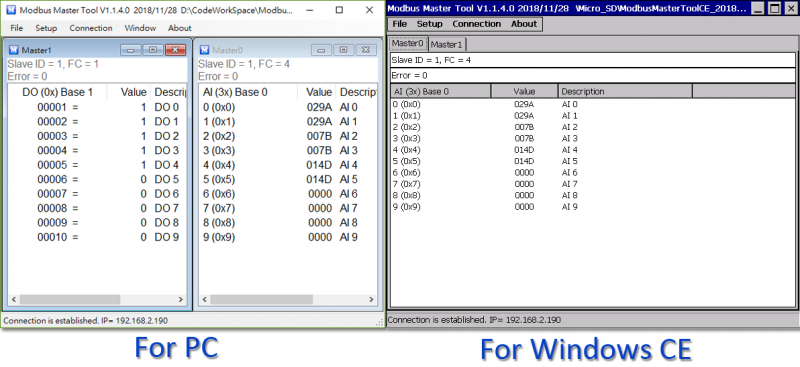Click 'Slave ID = 1, FC = 4' field in CE window
Viewport: 800px width, 367px height.
(x=593, y=60)
